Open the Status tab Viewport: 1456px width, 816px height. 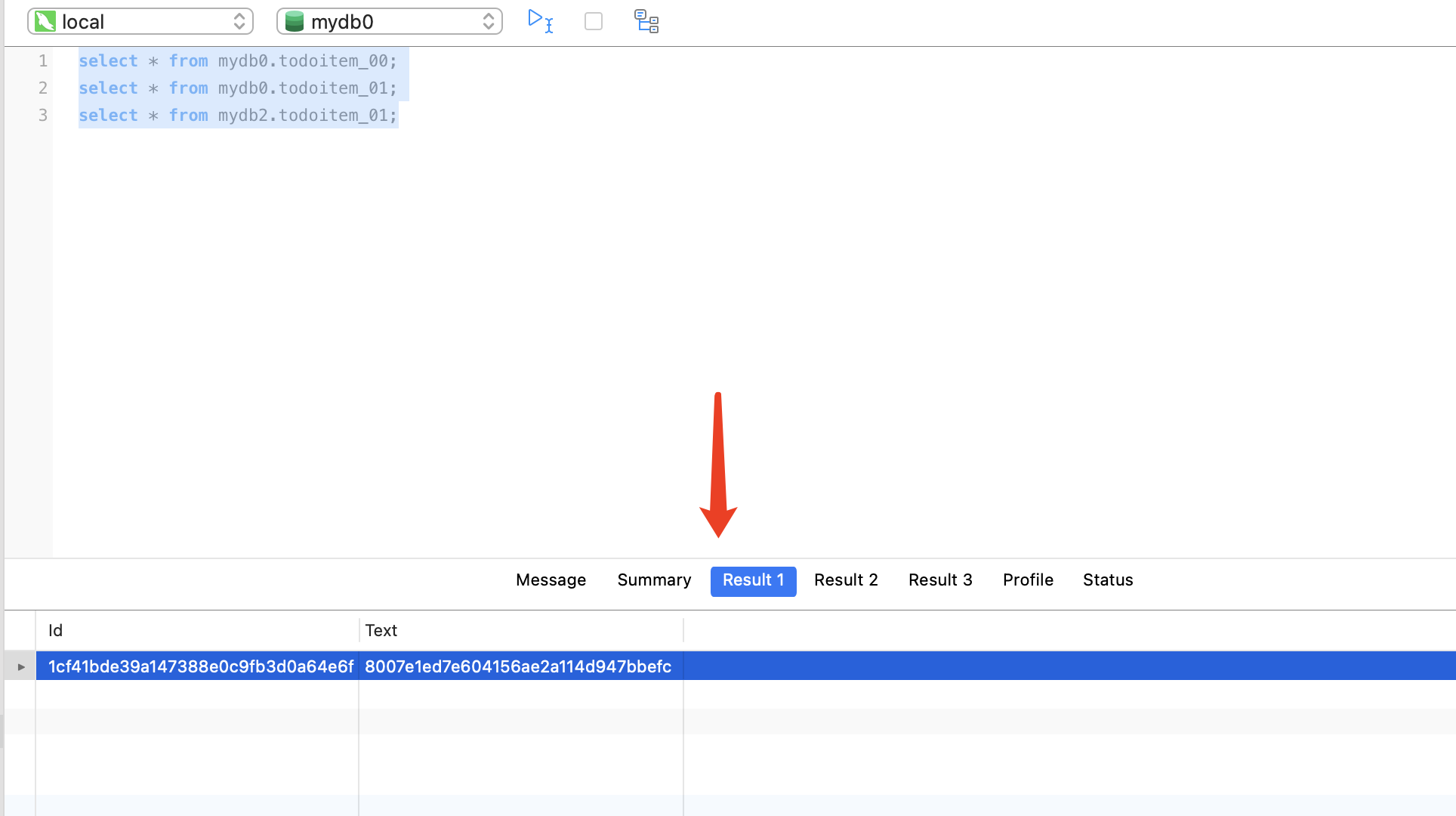tap(1108, 580)
